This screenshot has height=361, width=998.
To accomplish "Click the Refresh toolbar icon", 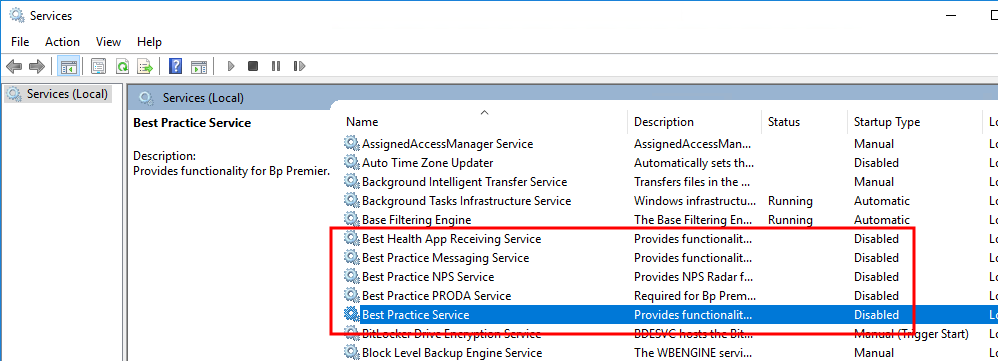I will 122,66.
